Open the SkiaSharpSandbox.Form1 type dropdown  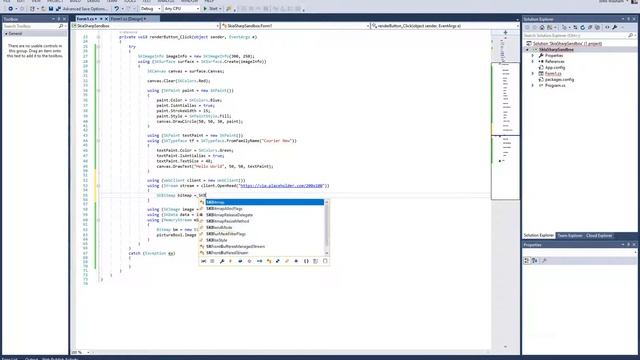tap(296, 26)
